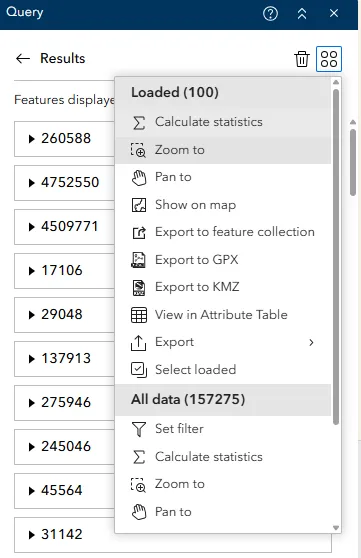Expand result 4752550

point(31,183)
